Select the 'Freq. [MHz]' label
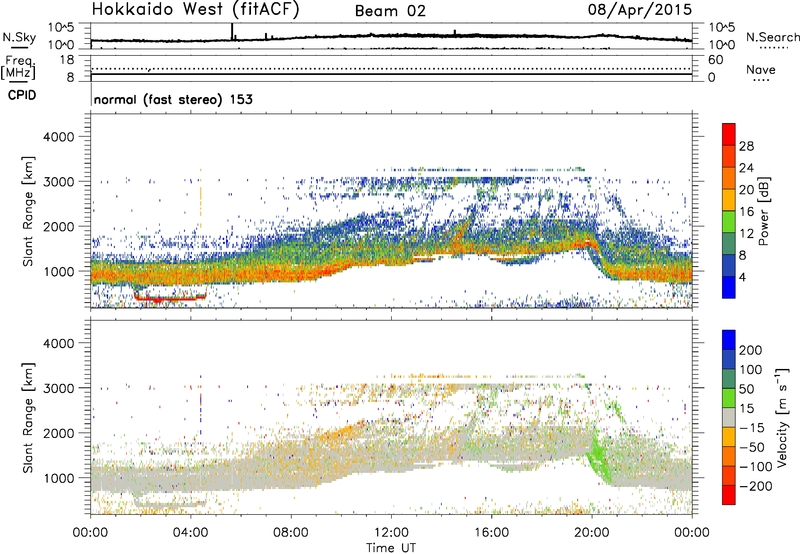The image size is (800, 554). pyautogui.click(x=19, y=67)
